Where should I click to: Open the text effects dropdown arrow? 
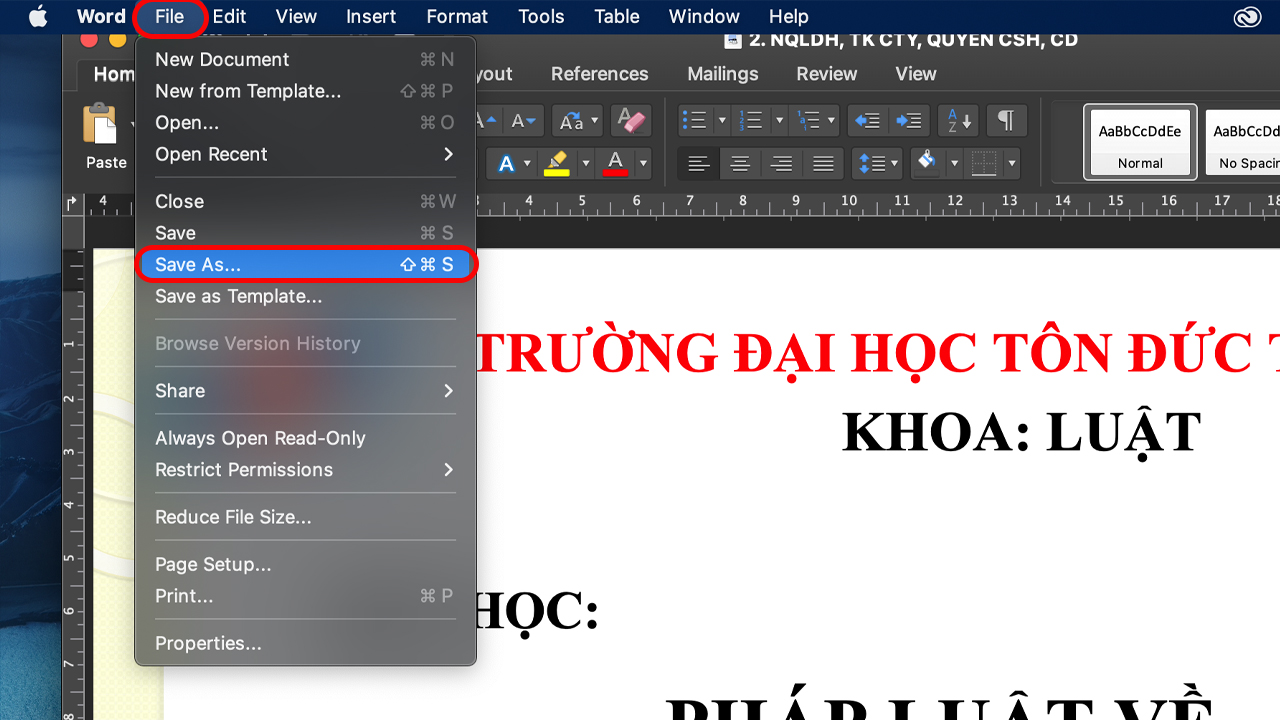tap(528, 163)
